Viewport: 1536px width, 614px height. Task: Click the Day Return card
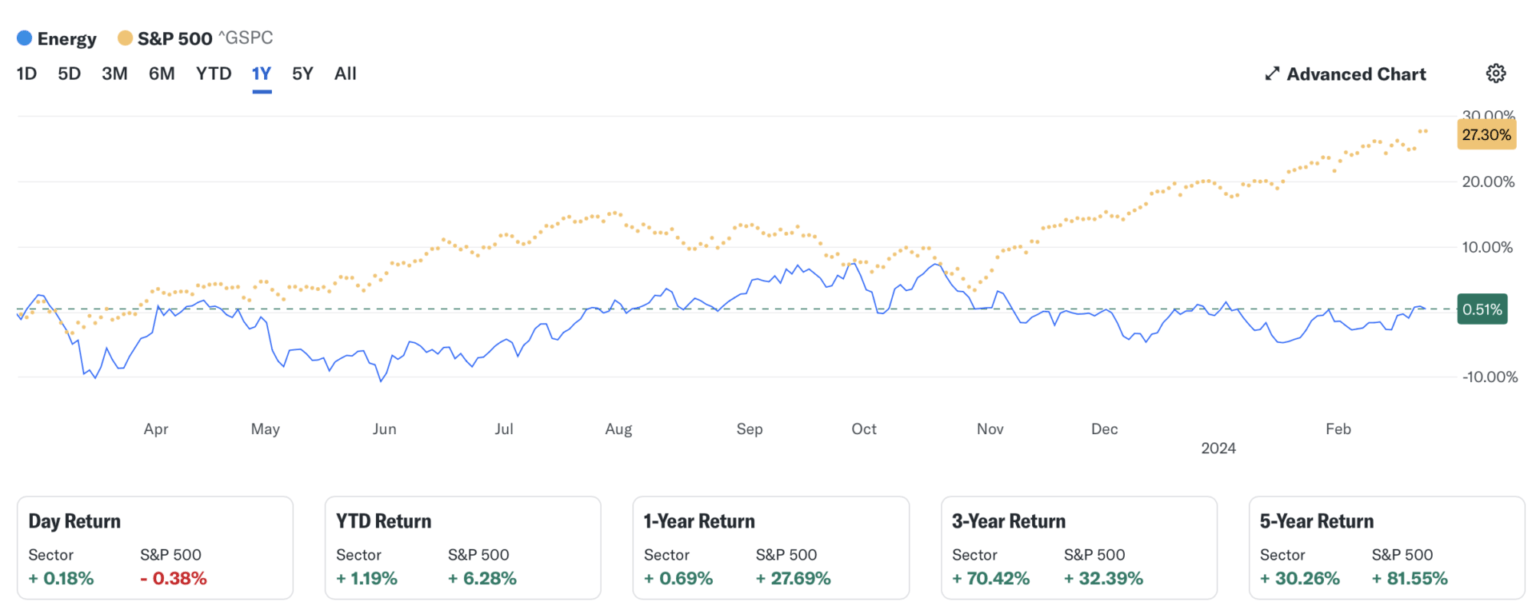pyautogui.click(x=155, y=548)
